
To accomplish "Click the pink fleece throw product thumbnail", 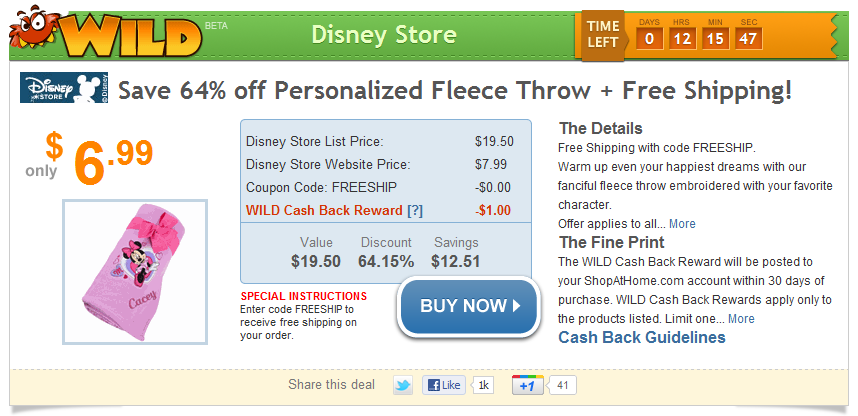I will [135, 272].
